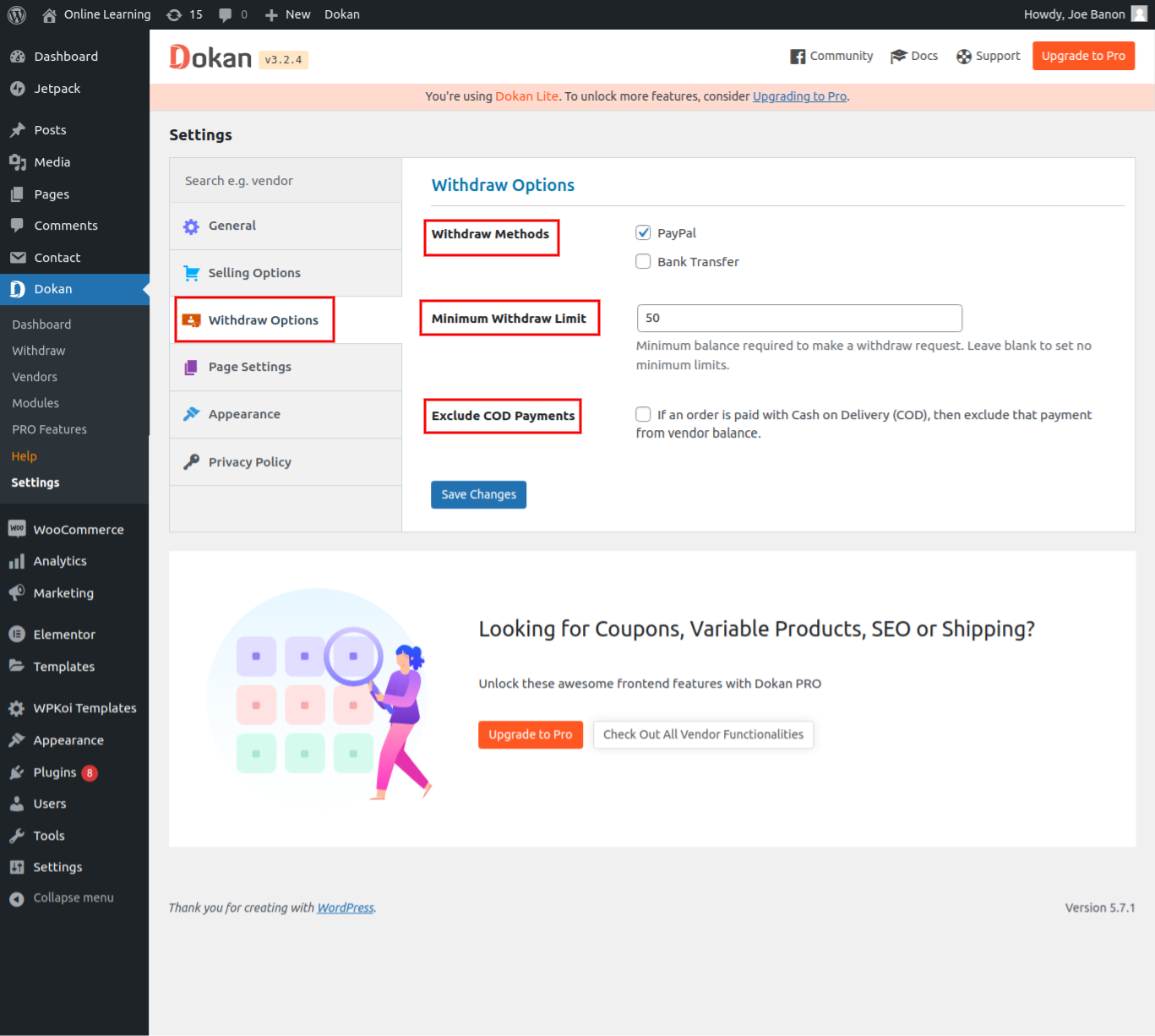The width and height of the screenshot is (1155, 1036).
Task: Click the Dashboard gauge icon in sidebar
Action: [x=17, y=57]
